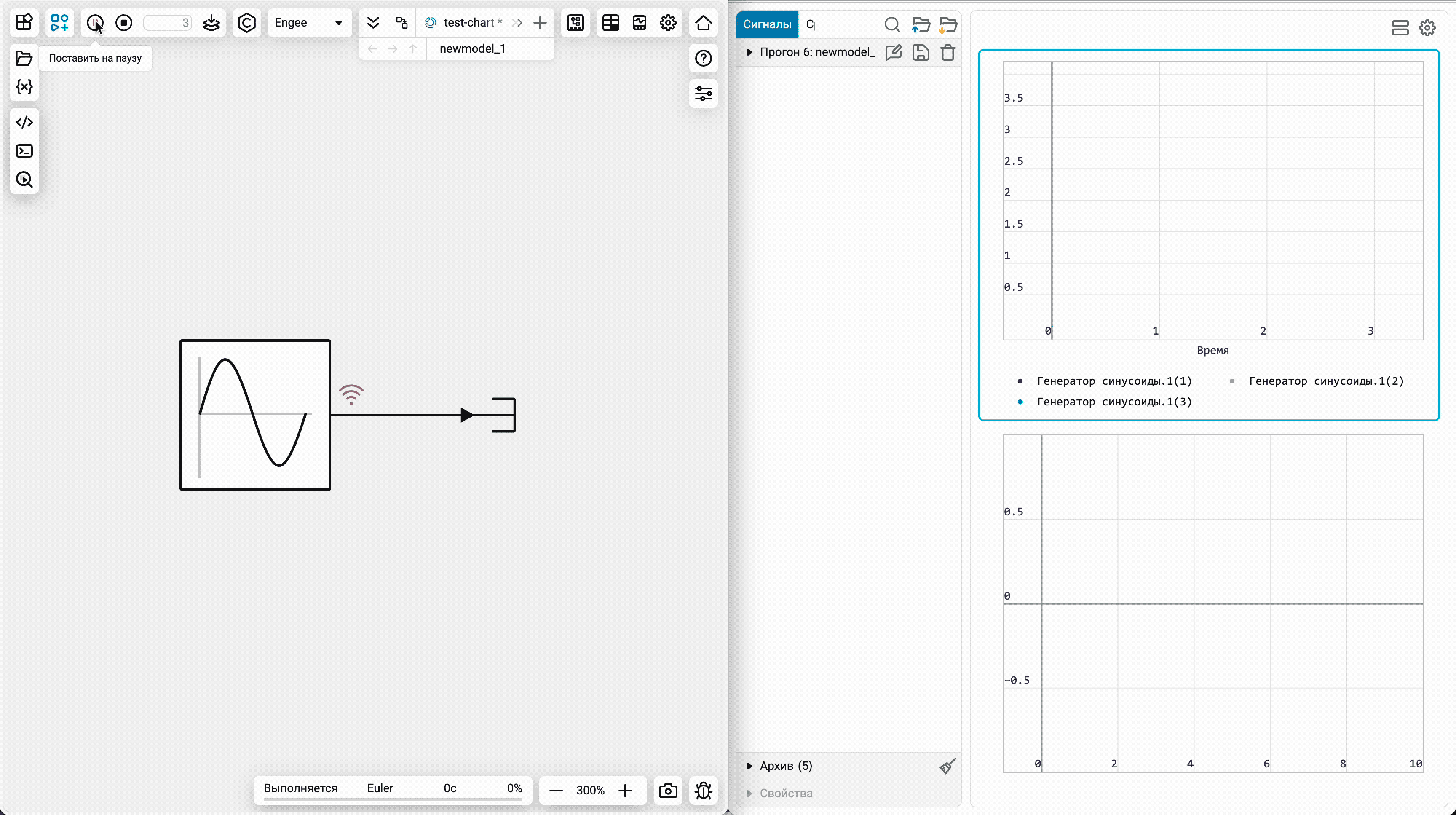Click the 300% zoom level value
The image size is (1456, 815).
point(590,790)
